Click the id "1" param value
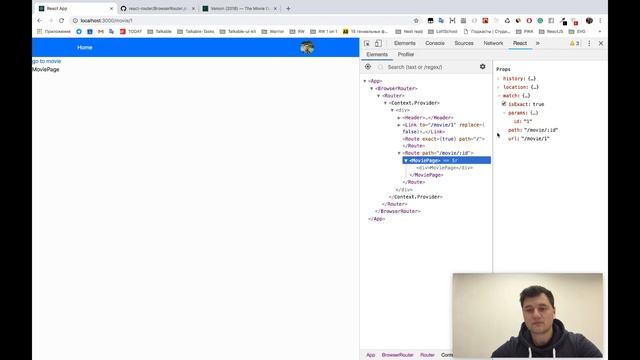 pos(528,121)
